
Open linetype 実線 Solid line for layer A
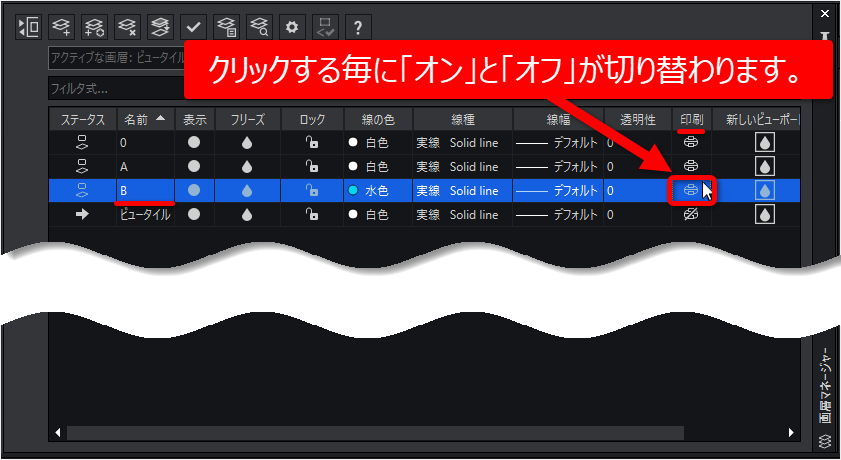[x=458, y=167]
